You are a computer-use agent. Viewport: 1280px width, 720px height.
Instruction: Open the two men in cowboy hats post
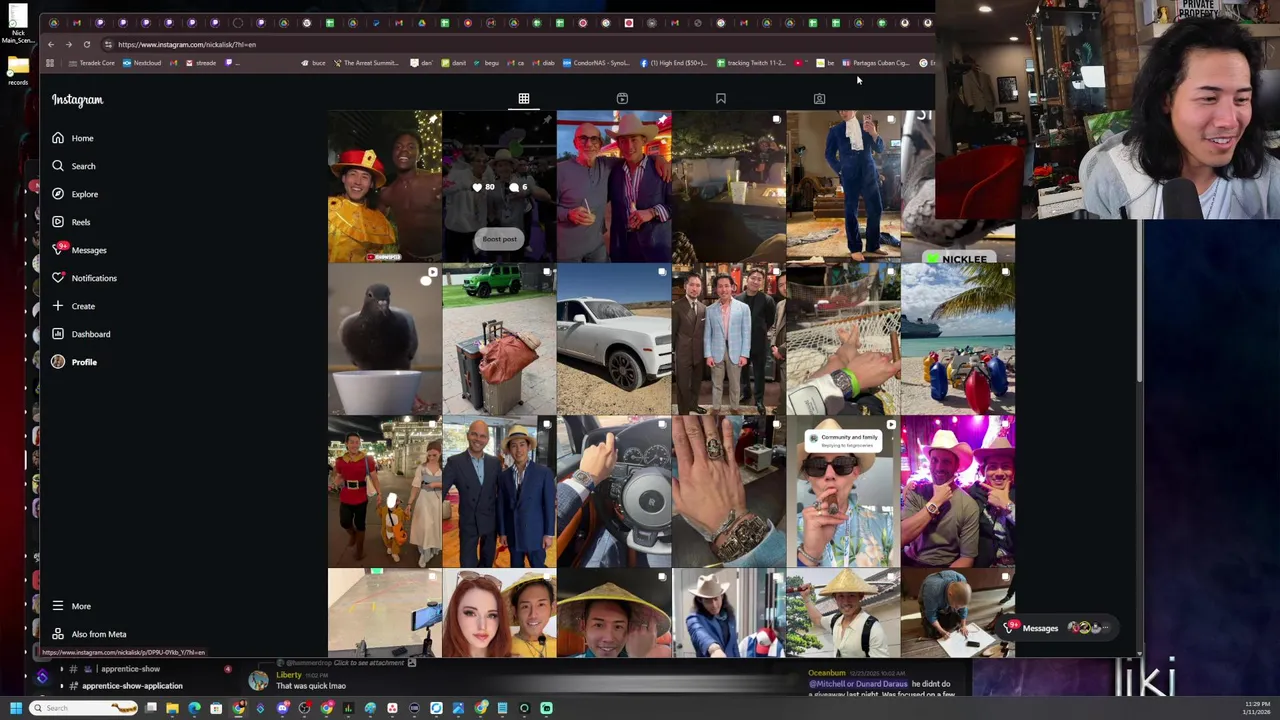pyautogui.click(x=614, y=186)
